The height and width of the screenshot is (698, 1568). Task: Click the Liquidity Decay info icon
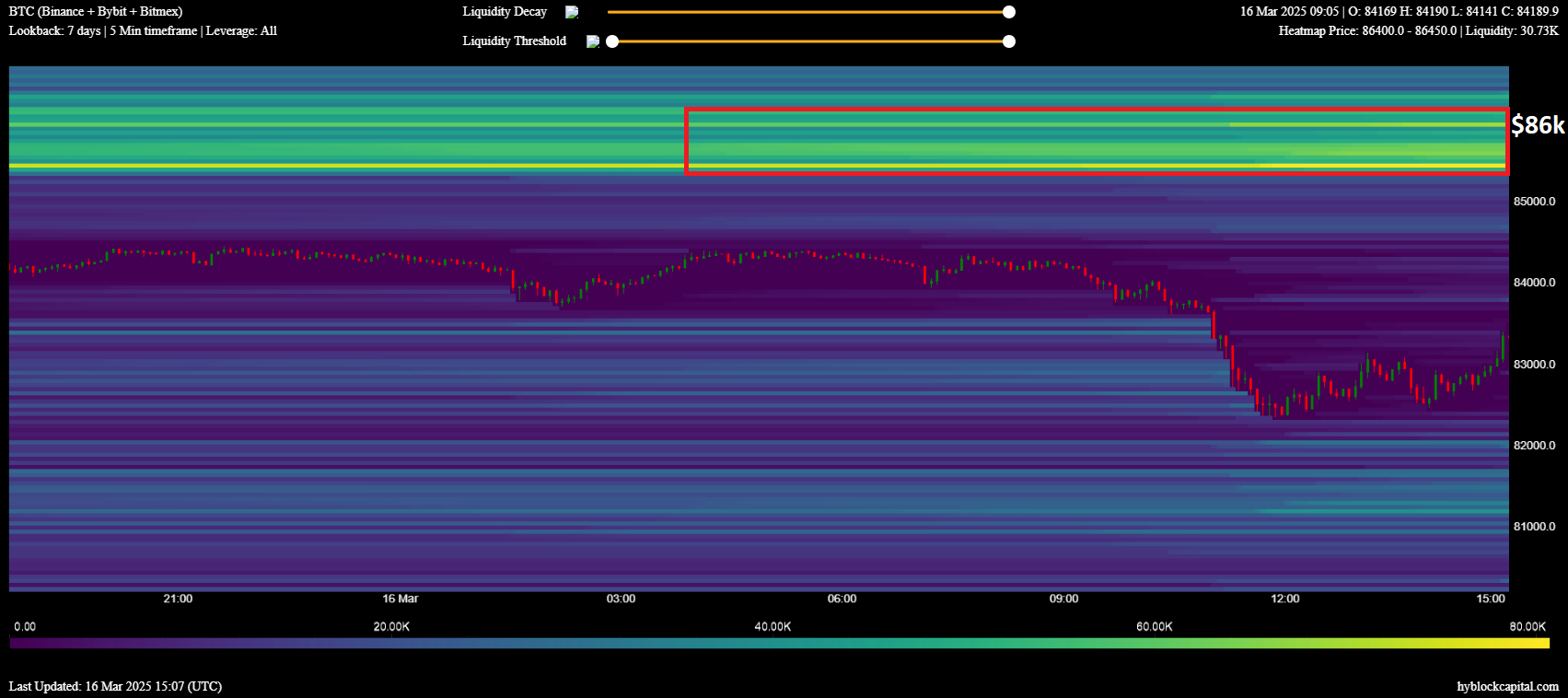tap(572, 12)
